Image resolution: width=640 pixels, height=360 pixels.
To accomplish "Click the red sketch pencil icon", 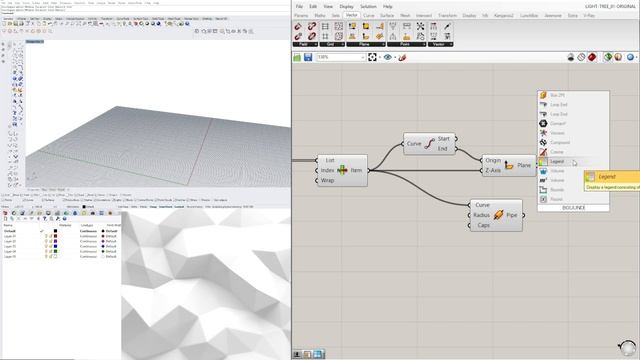I will pyautogui.click(x=402, y=57).
